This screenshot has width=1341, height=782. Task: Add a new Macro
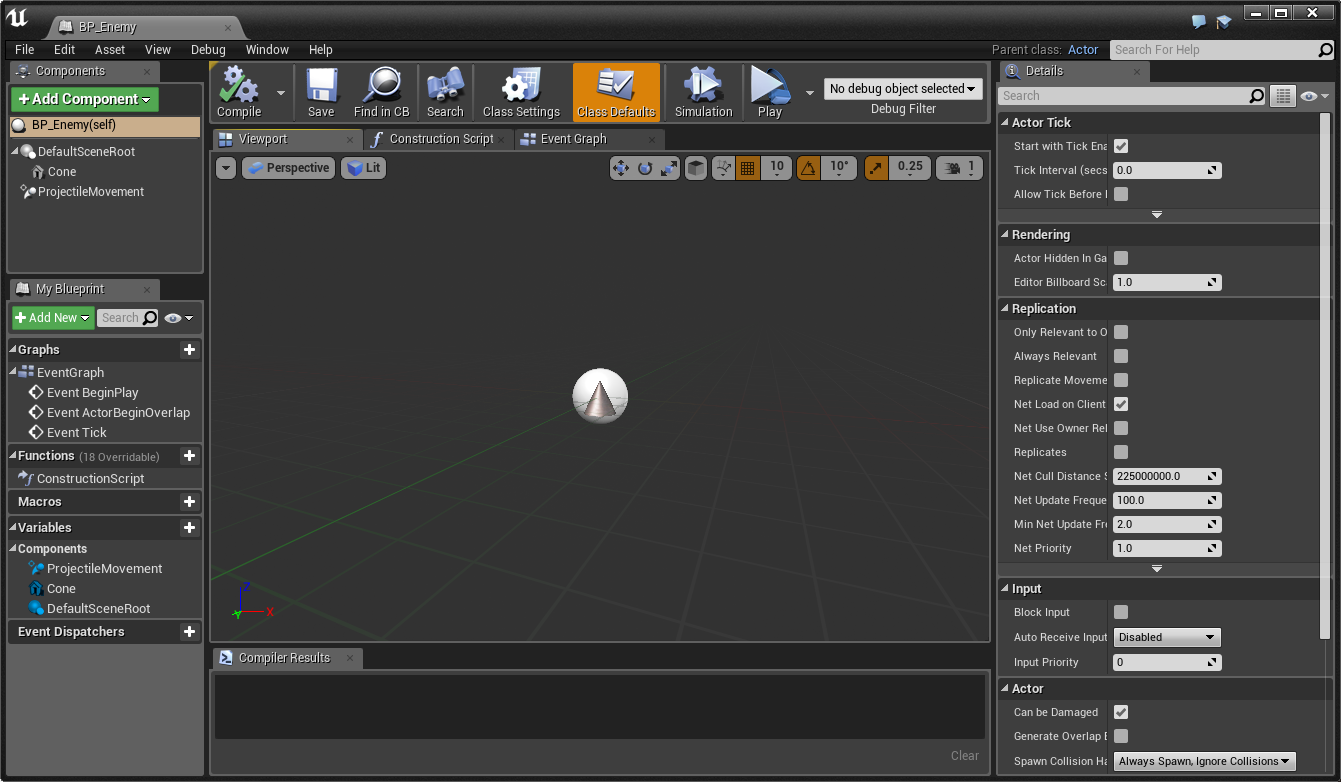coord(189,501)
